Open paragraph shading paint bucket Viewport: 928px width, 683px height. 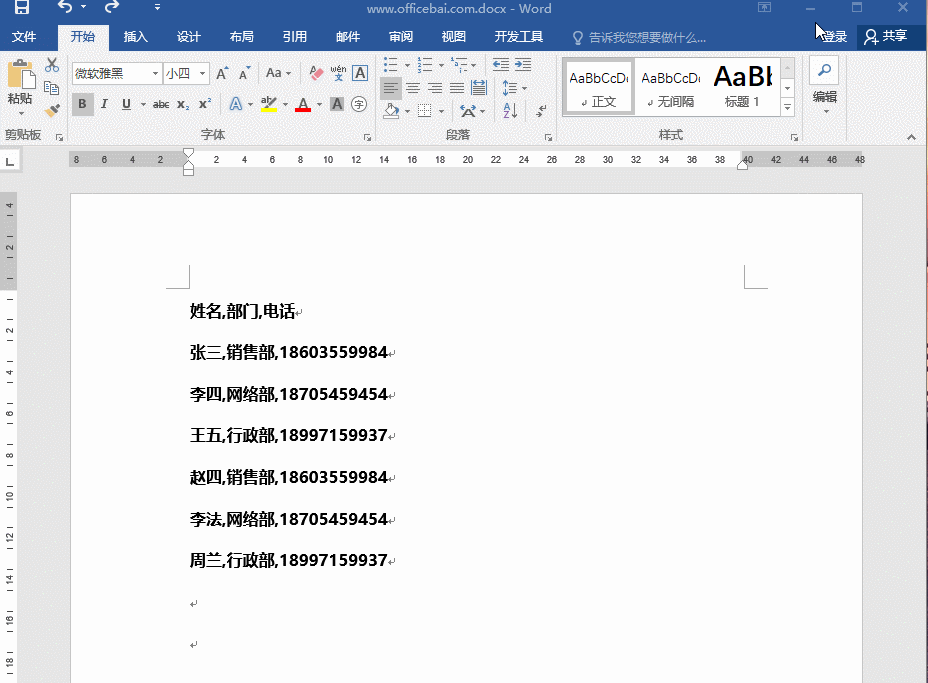[x=391, y=111]
